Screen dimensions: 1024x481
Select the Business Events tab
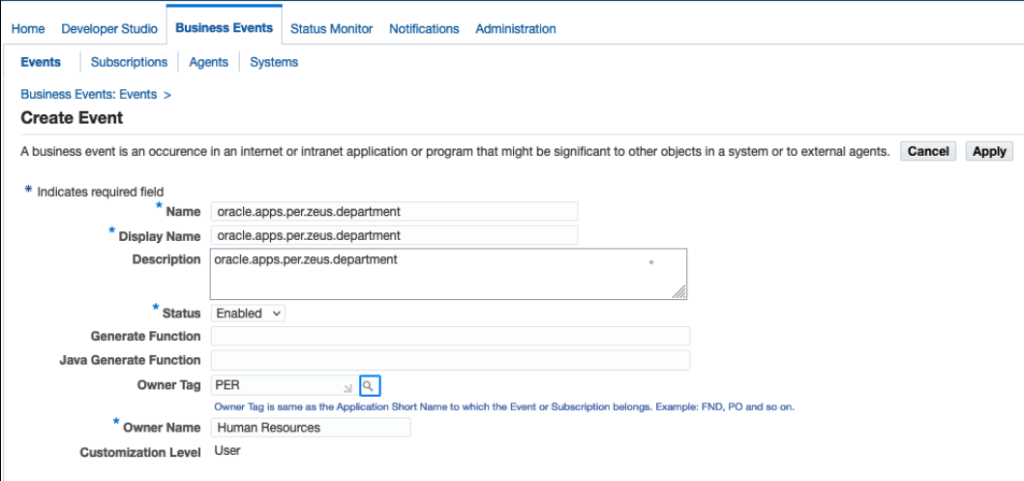pos(224,28)
